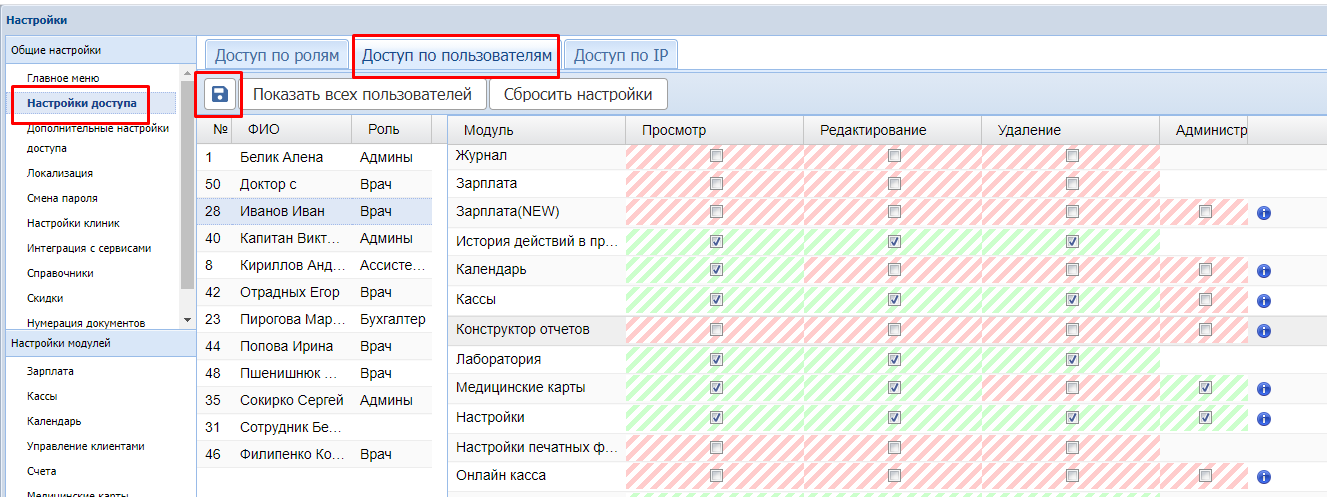Click Показать всех пользователей button

coord(361,95)
